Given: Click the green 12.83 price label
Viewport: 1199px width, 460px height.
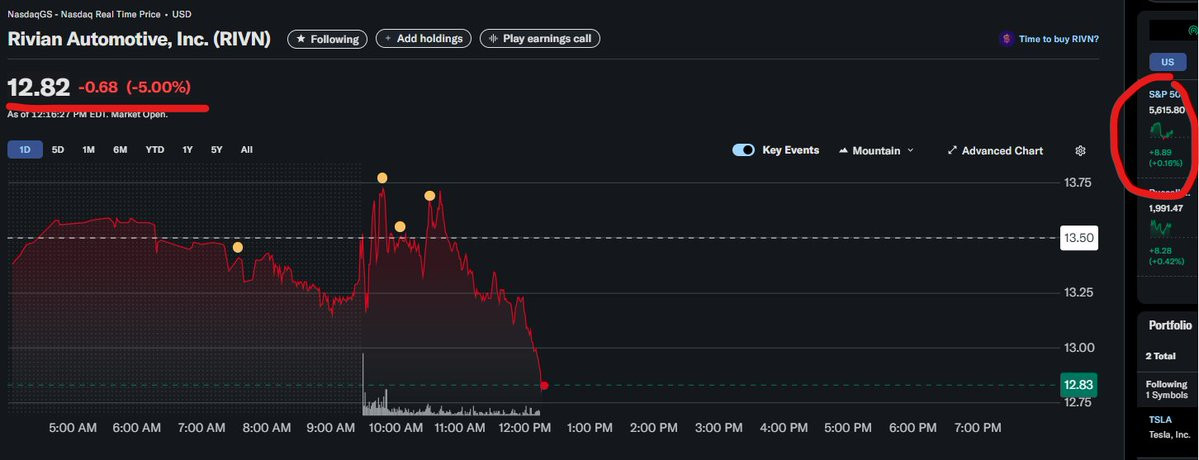Looking at the screenshot, I should click(x=1080, y=385).
